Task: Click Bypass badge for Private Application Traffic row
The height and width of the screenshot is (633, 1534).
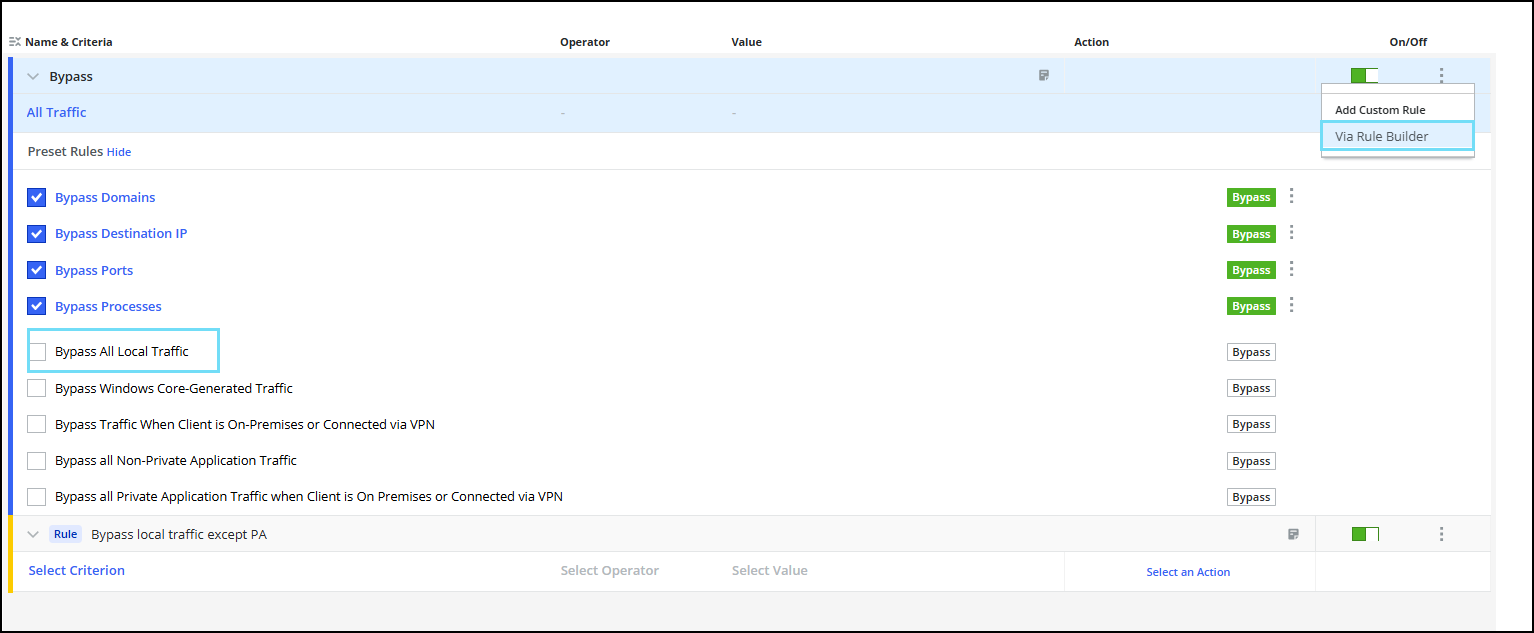Action: 1251,497
